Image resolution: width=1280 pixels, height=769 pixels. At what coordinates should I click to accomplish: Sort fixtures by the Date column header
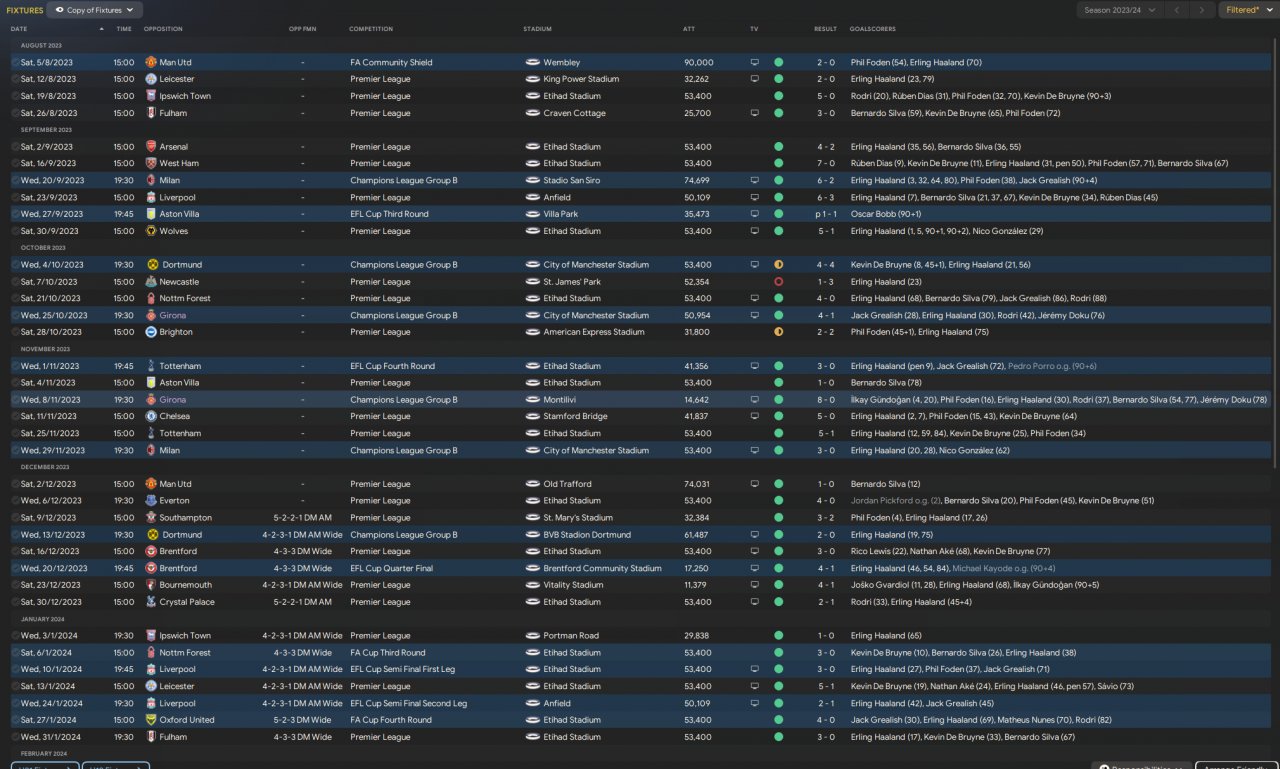tap(19, 29)
